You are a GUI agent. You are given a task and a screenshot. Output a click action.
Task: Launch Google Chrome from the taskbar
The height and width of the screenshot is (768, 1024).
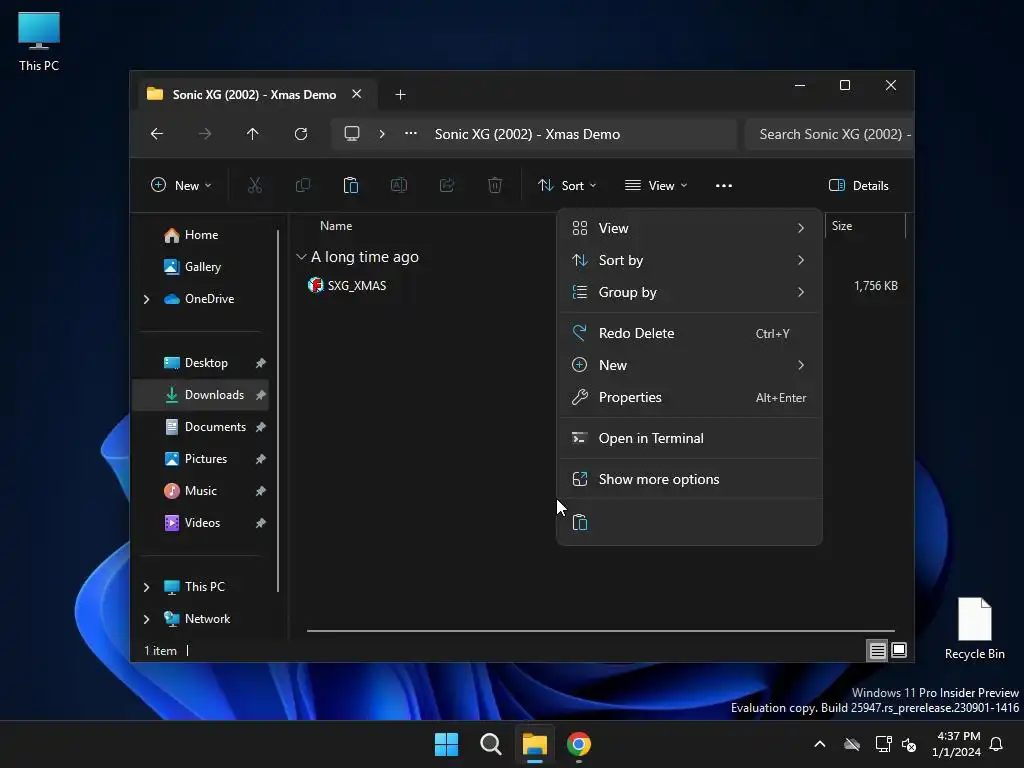click(579, 744)
